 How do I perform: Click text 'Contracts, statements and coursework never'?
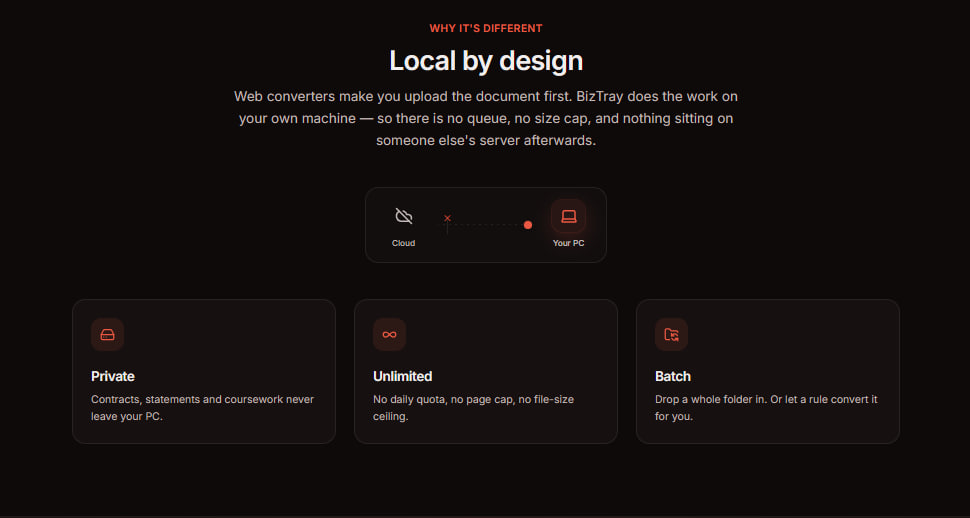pyautogui.click(x=202, y=399)
